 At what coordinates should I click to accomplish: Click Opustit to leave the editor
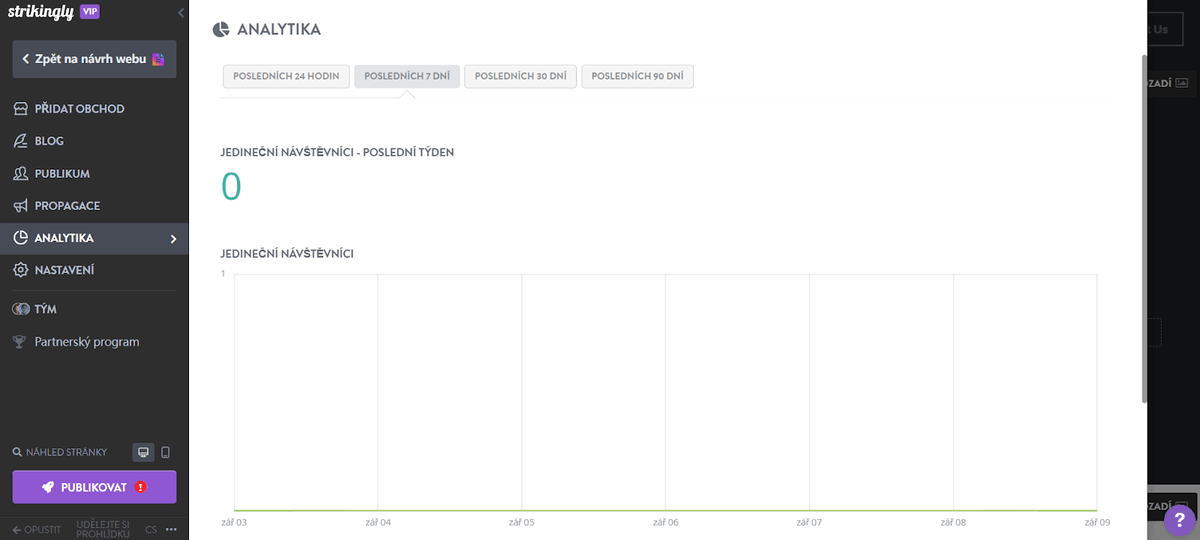click(36, 529)
